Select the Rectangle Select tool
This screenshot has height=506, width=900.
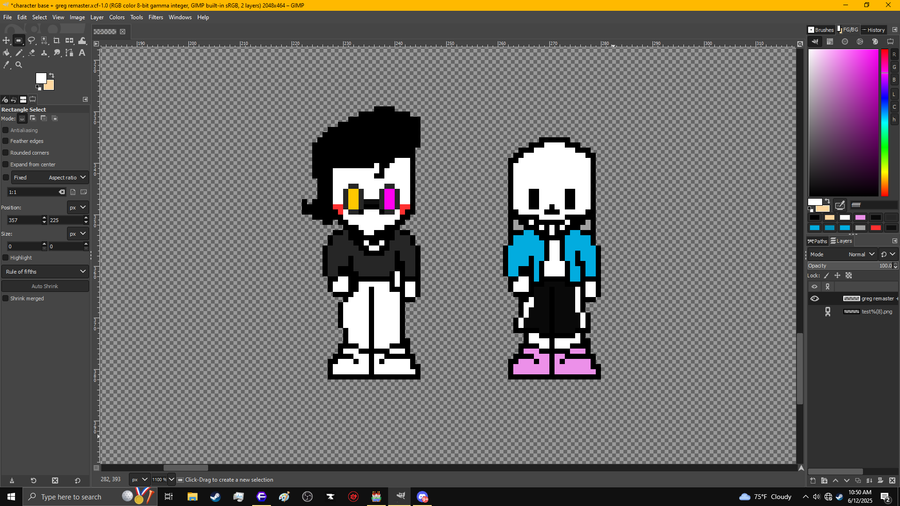[x=19, y=41]
